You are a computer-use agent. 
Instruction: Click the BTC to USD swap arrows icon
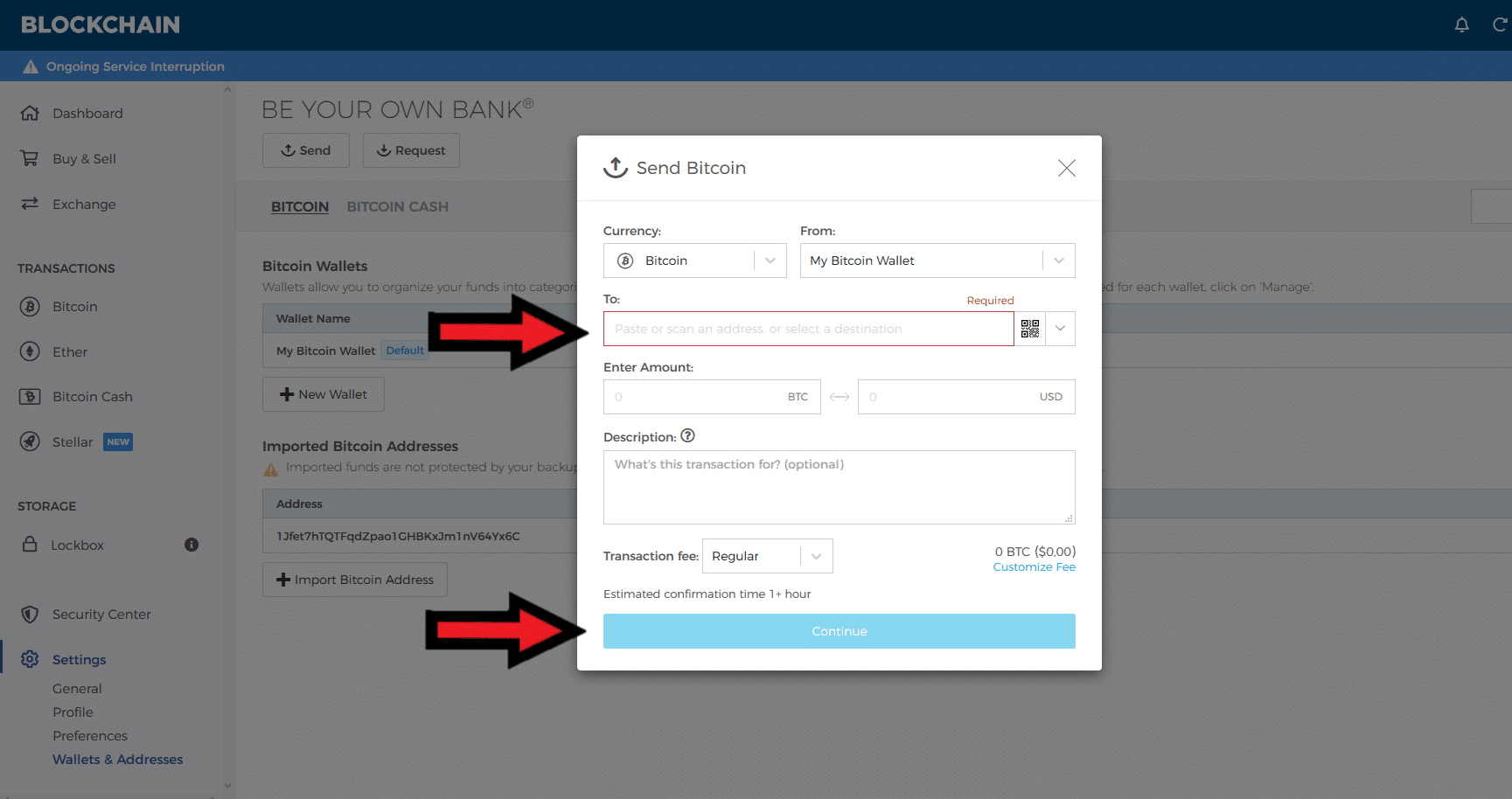point(840,397)
